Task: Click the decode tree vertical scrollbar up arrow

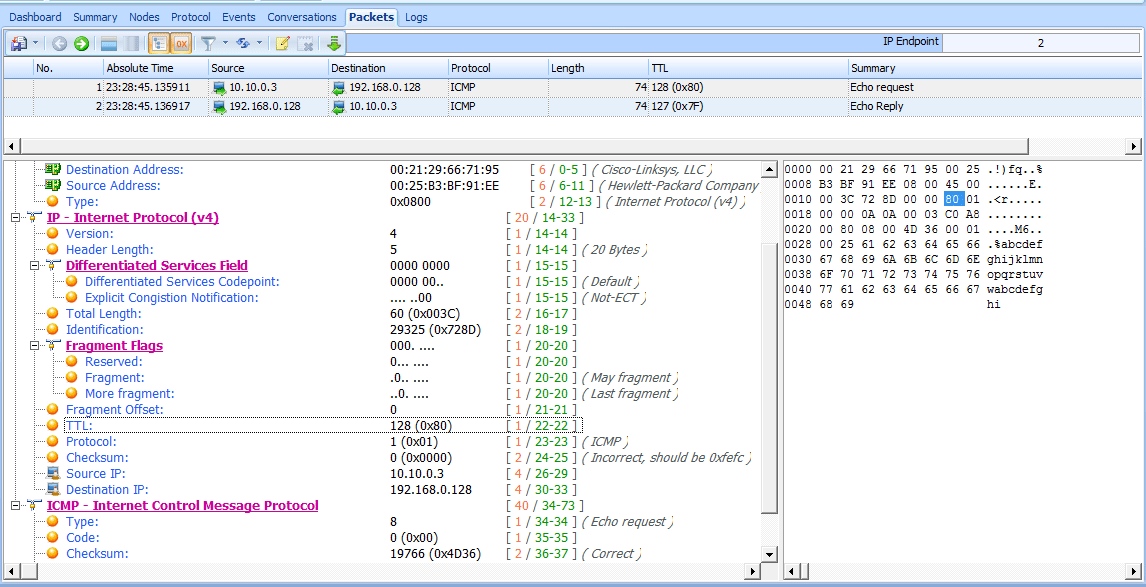Action: coord(770,170)
